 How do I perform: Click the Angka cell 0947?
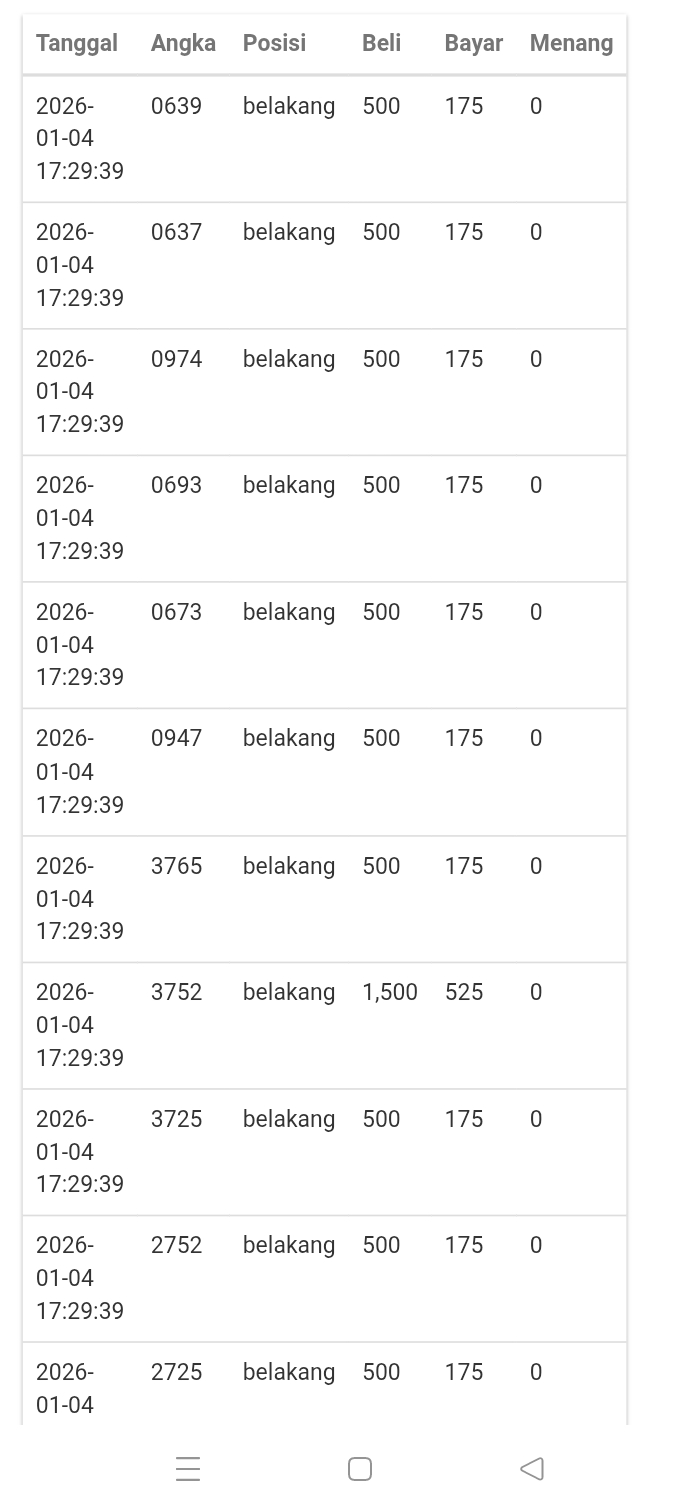click(176, 738)
